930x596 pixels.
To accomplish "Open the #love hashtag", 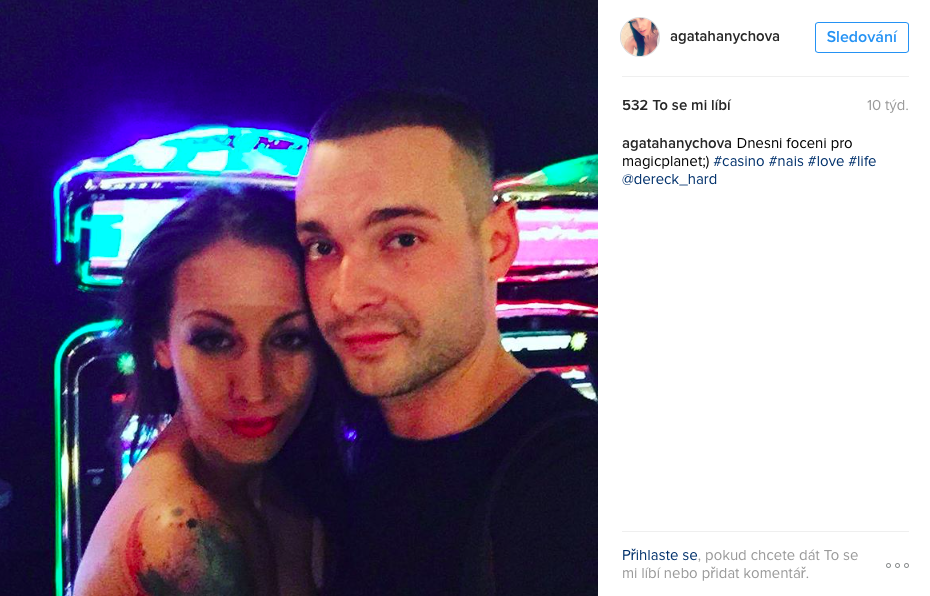I will tap(826, 161).
